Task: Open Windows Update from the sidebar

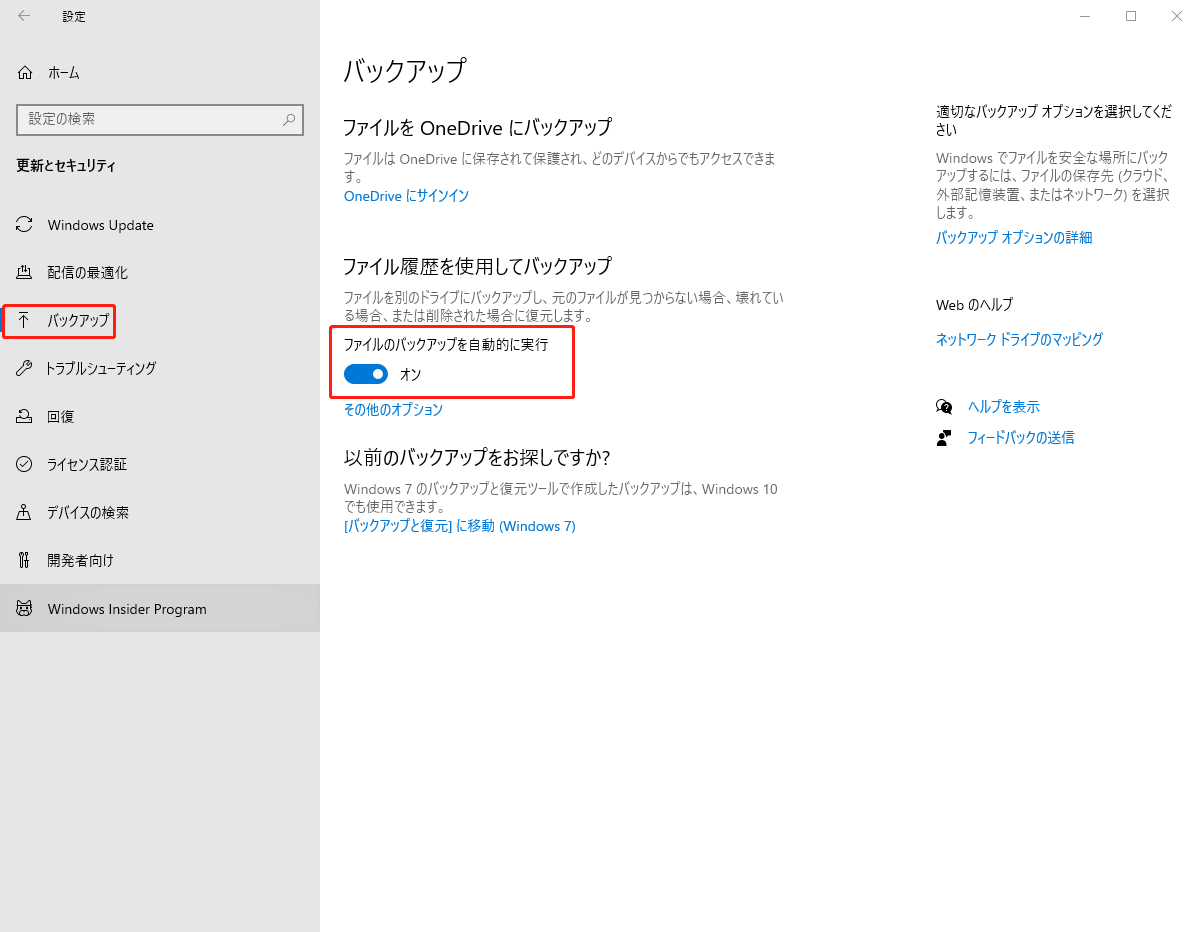Action: pyautogui.click(x=100, y=225)
